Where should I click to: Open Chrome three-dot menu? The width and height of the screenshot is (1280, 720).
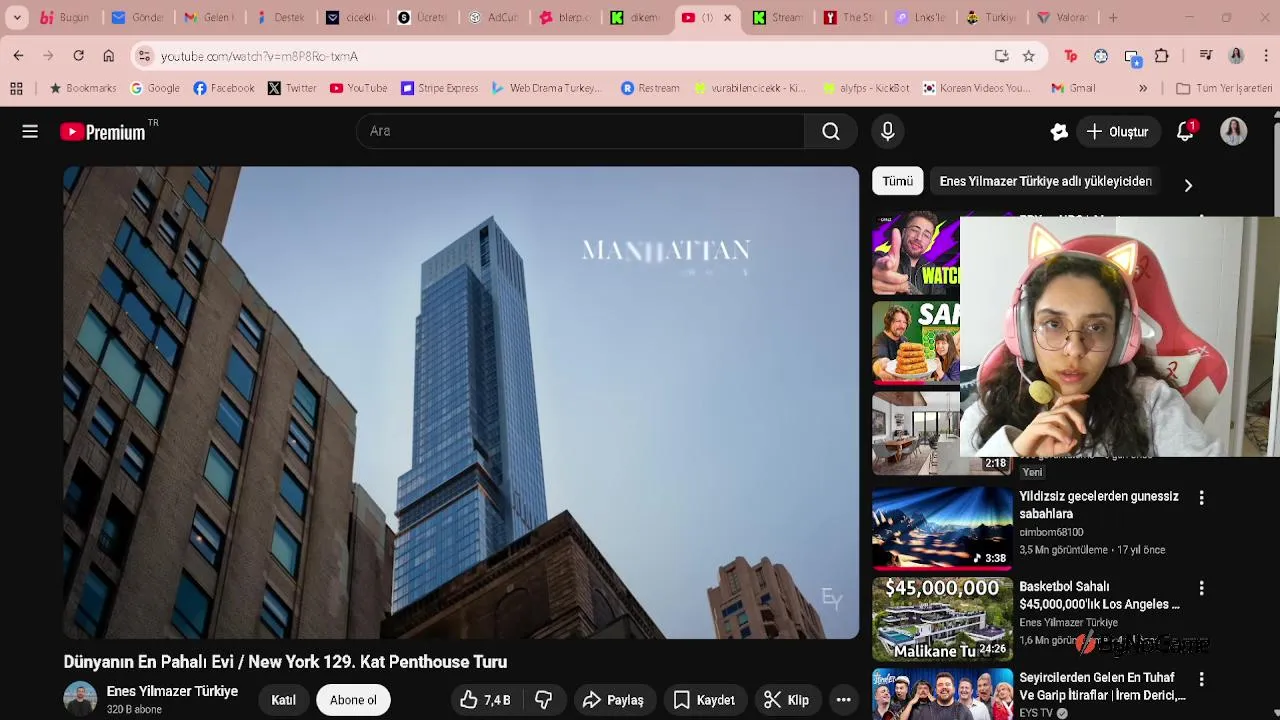point(1266,56)
